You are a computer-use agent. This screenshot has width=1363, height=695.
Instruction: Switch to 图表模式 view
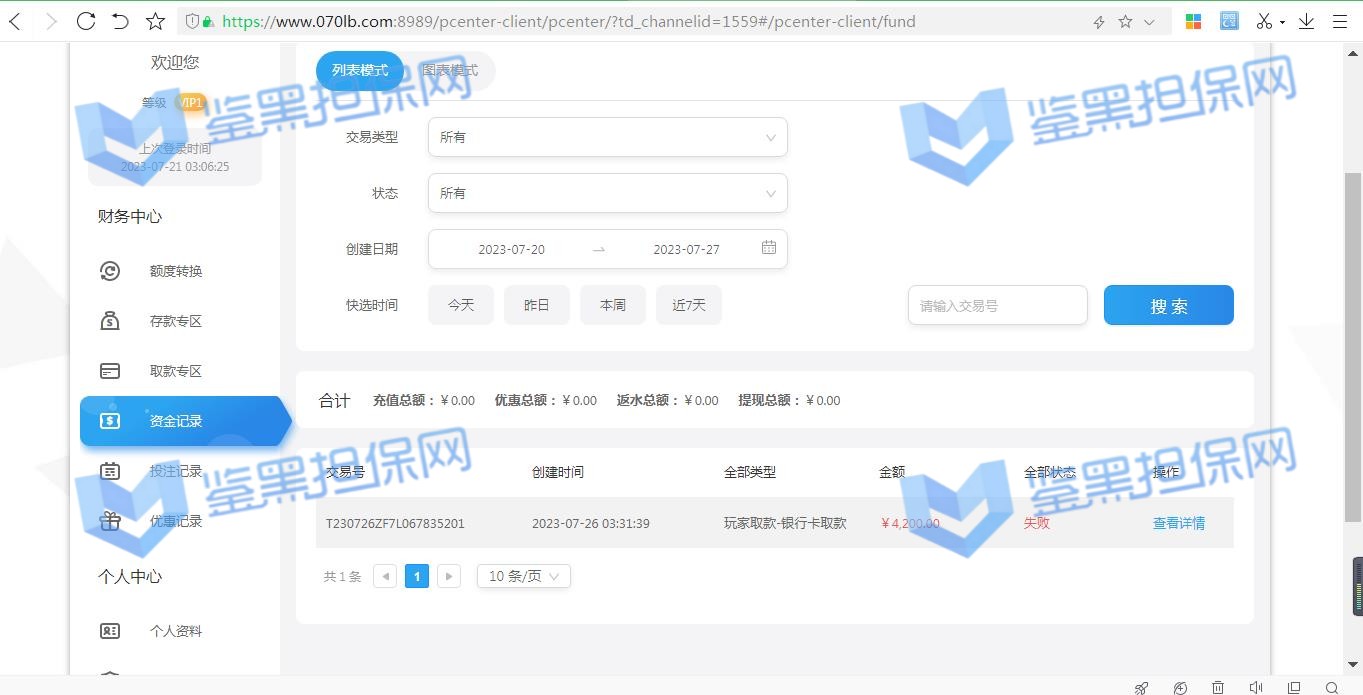point(450,71)
